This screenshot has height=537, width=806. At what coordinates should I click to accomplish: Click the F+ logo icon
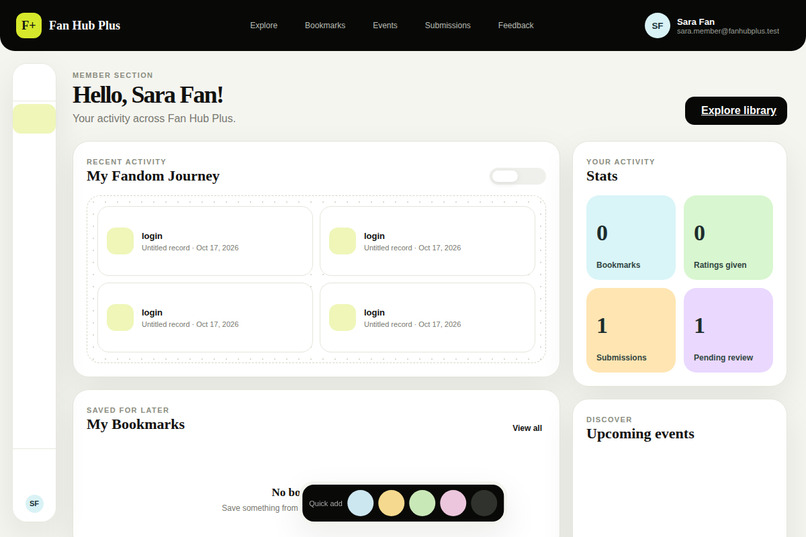tap(29, 25)
